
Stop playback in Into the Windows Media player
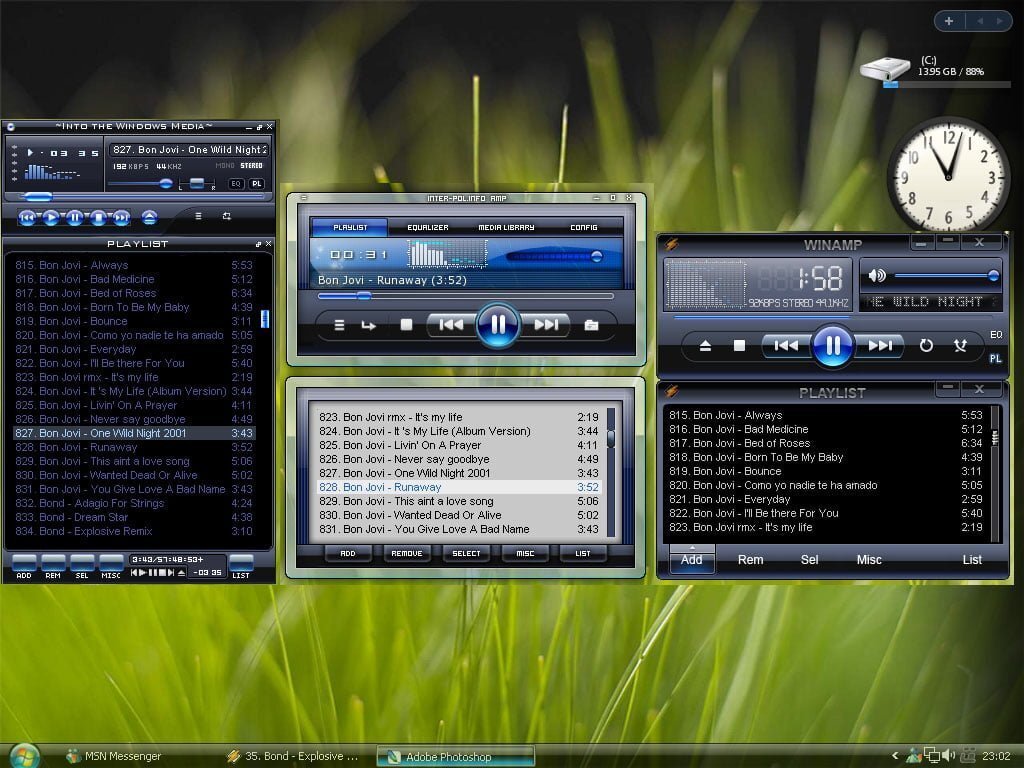click(x=99, y=217)
